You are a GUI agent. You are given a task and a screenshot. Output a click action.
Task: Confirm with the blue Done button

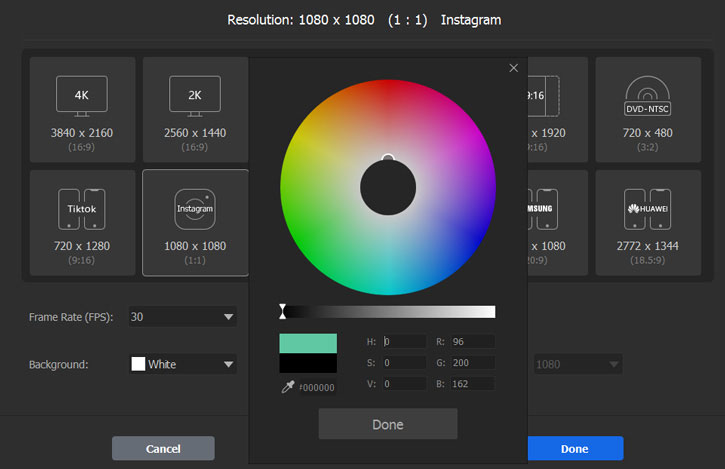[x=574, y=449]
